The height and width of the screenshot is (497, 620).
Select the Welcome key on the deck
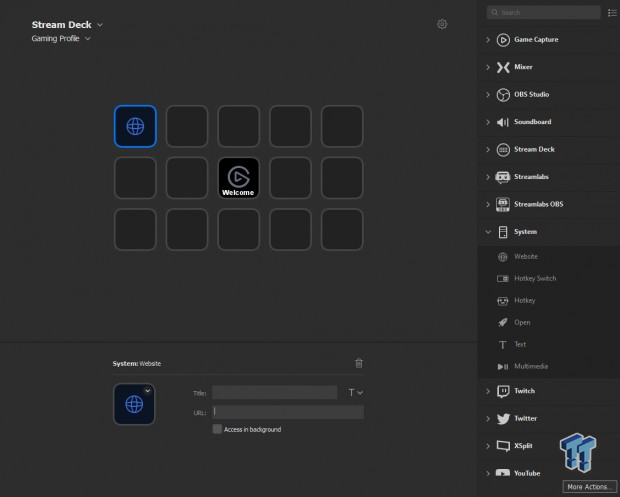point(238,178)
